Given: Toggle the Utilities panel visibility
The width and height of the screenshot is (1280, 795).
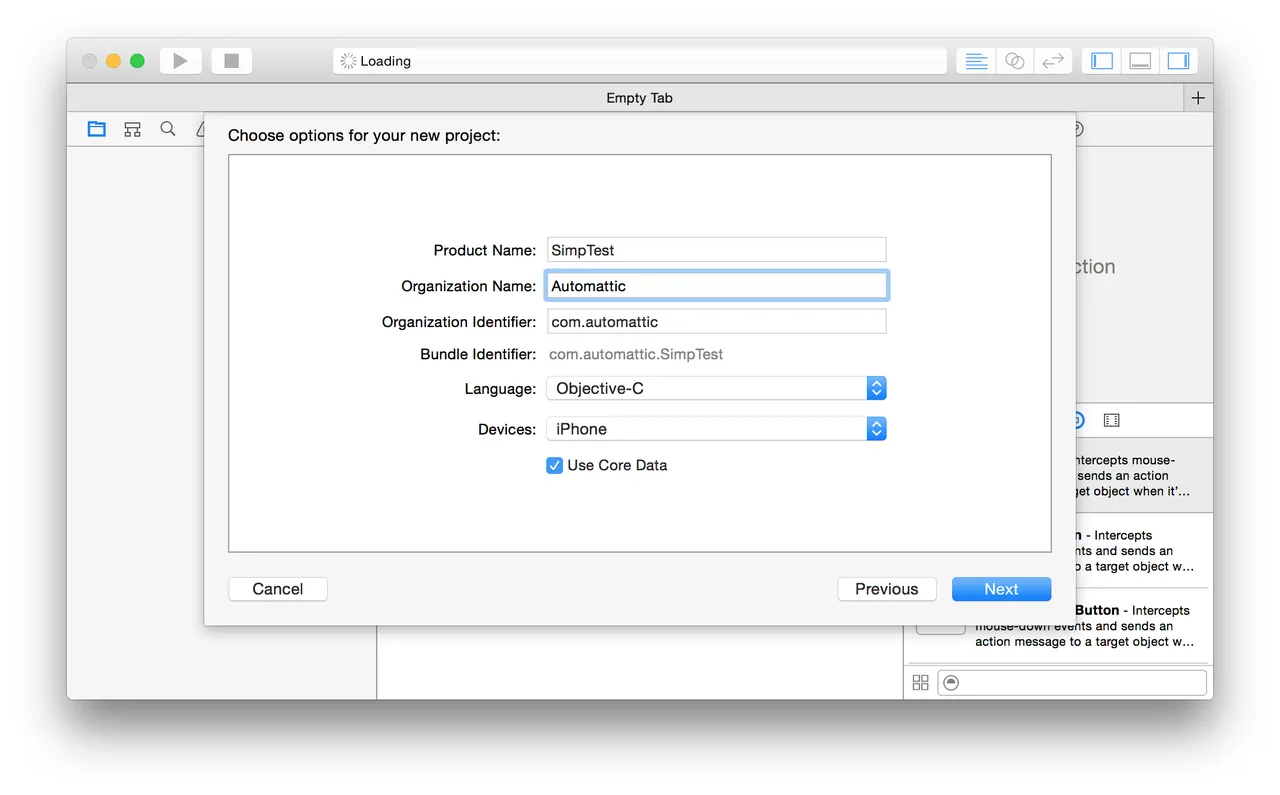Looking at the screenshot, I should 1178,61.
